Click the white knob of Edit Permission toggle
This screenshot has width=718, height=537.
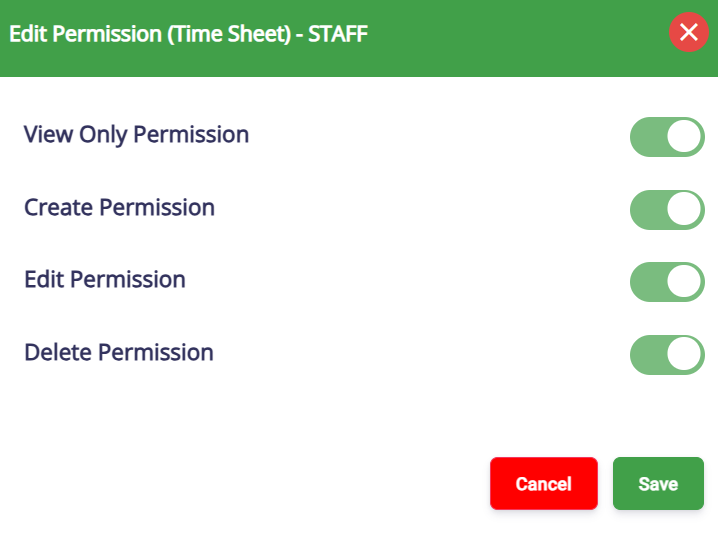(x=685, y=282)
